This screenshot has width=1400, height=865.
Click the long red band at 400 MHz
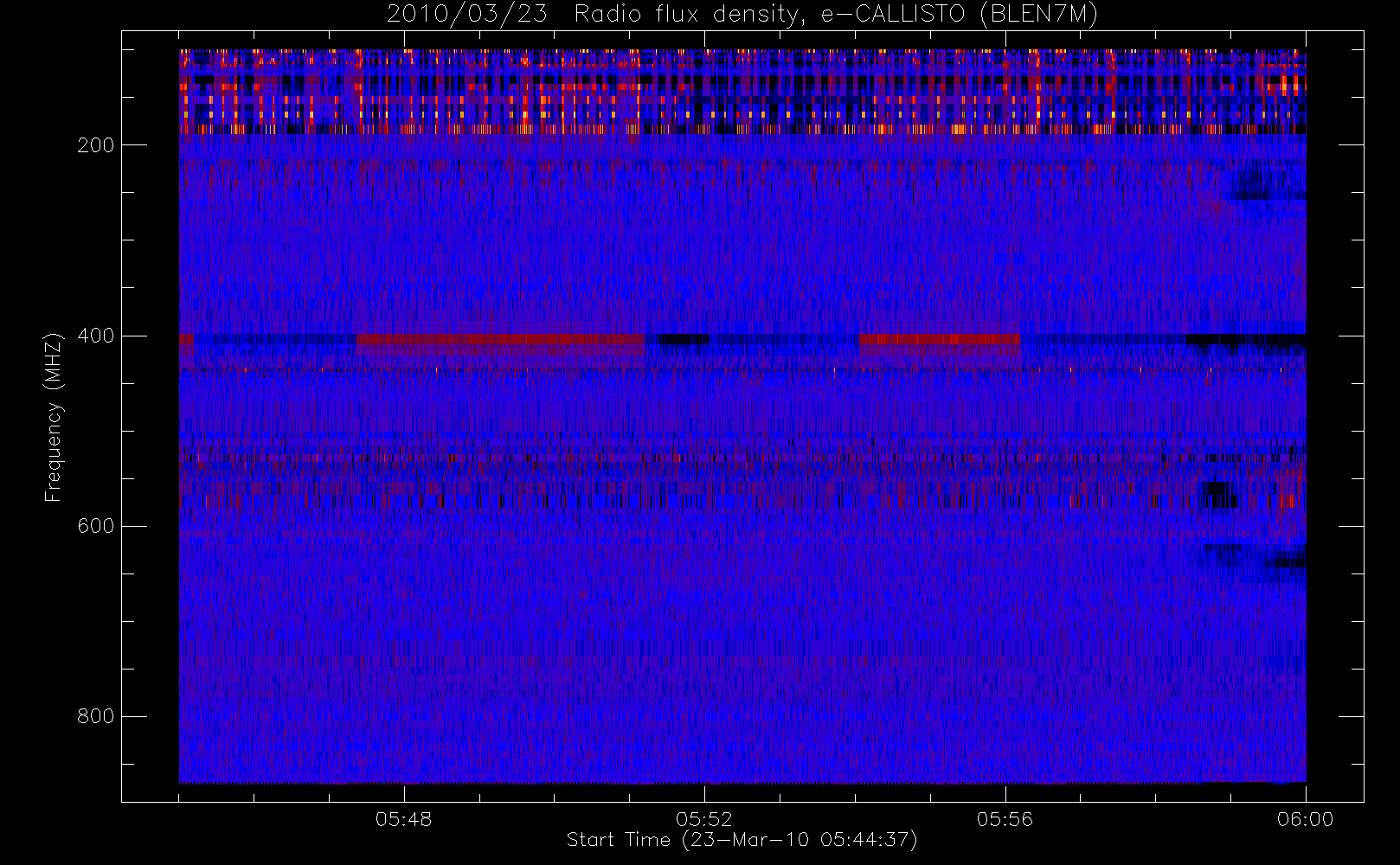(500, 339)
